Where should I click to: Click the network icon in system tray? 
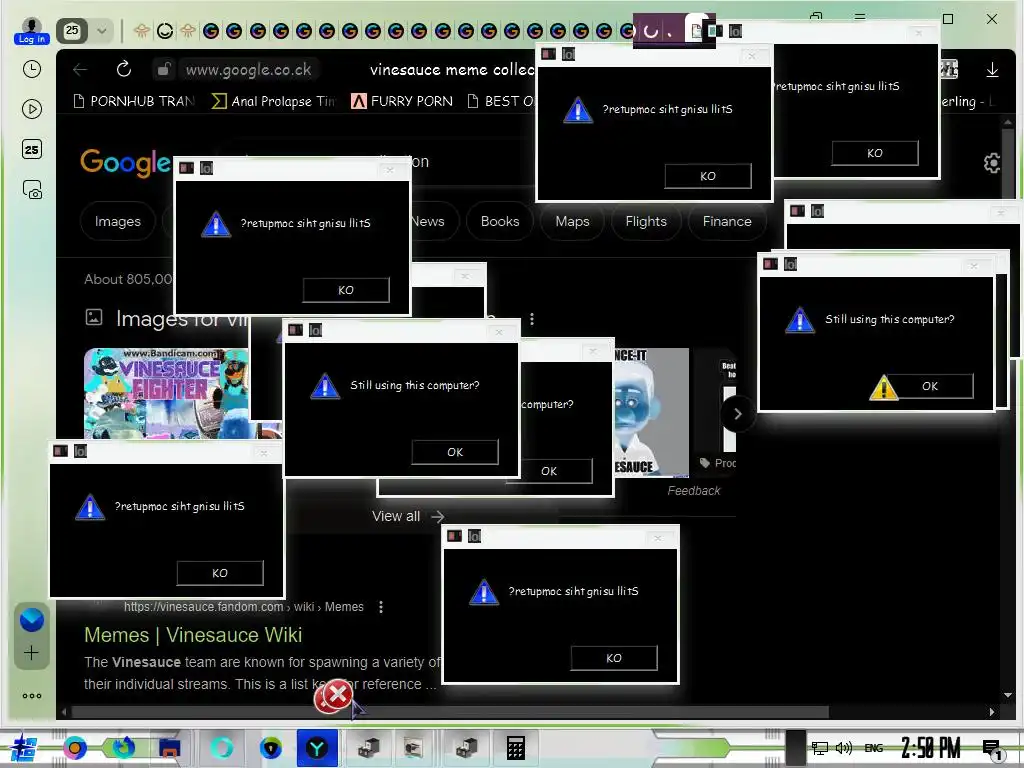point(820,748)
